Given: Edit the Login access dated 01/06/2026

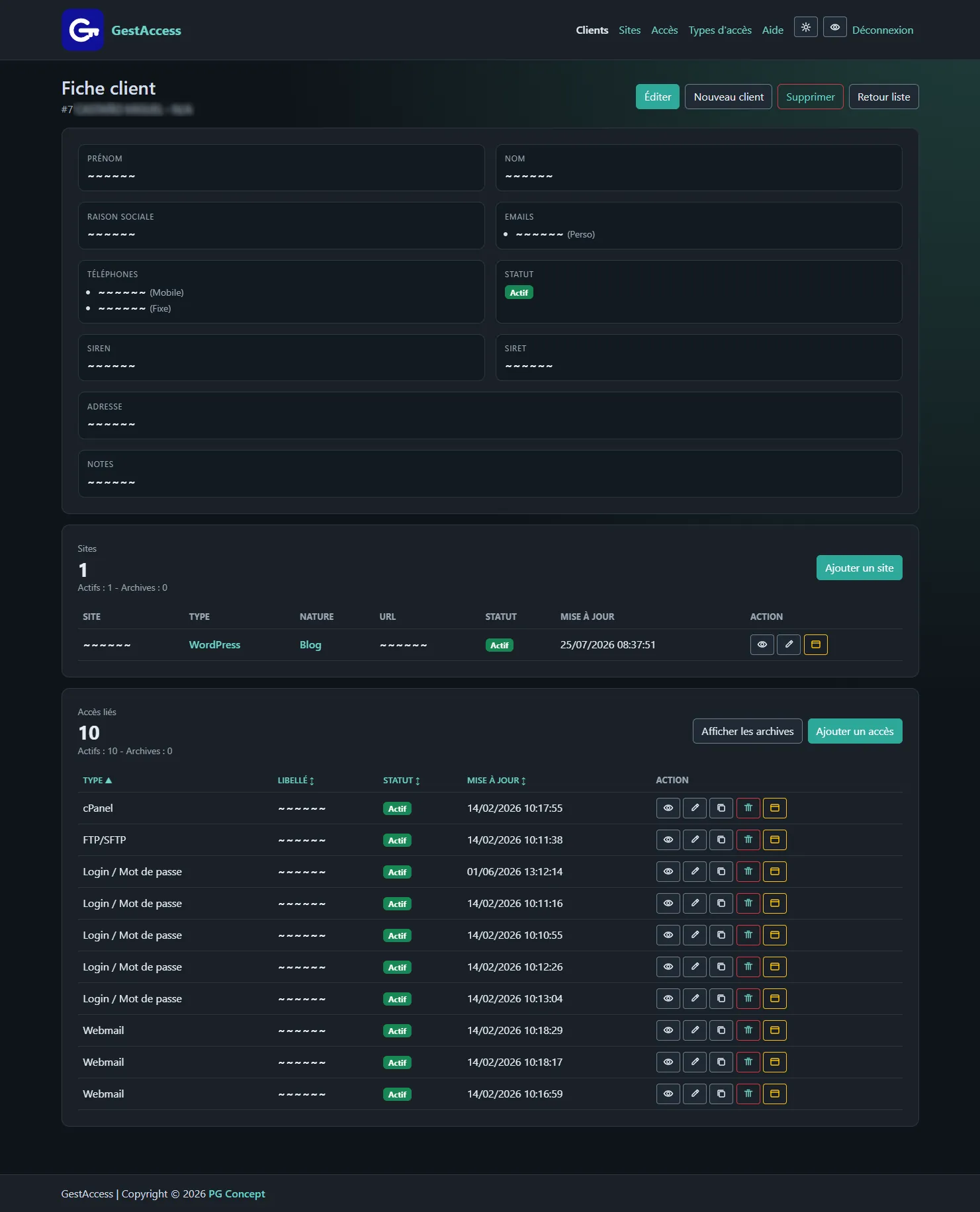Looking at the screenshot, I should coord(694,871).
